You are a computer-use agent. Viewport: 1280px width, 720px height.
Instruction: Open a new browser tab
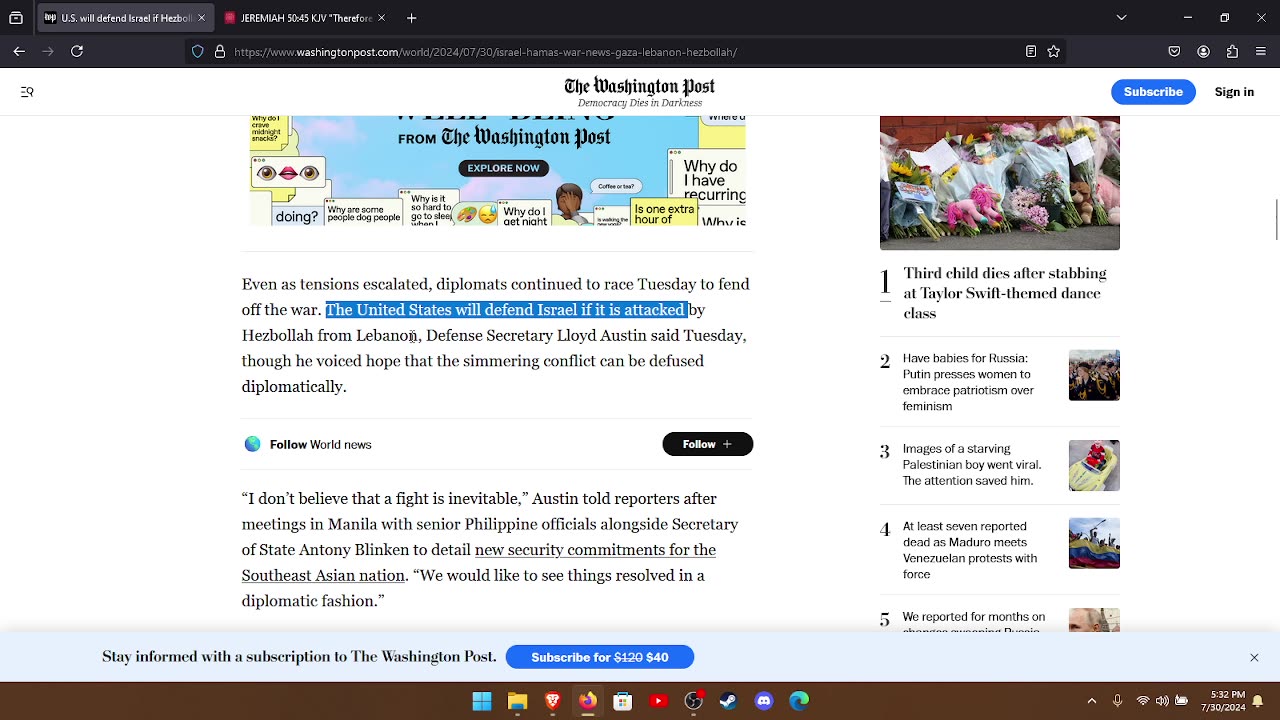(x=411, y=18)
